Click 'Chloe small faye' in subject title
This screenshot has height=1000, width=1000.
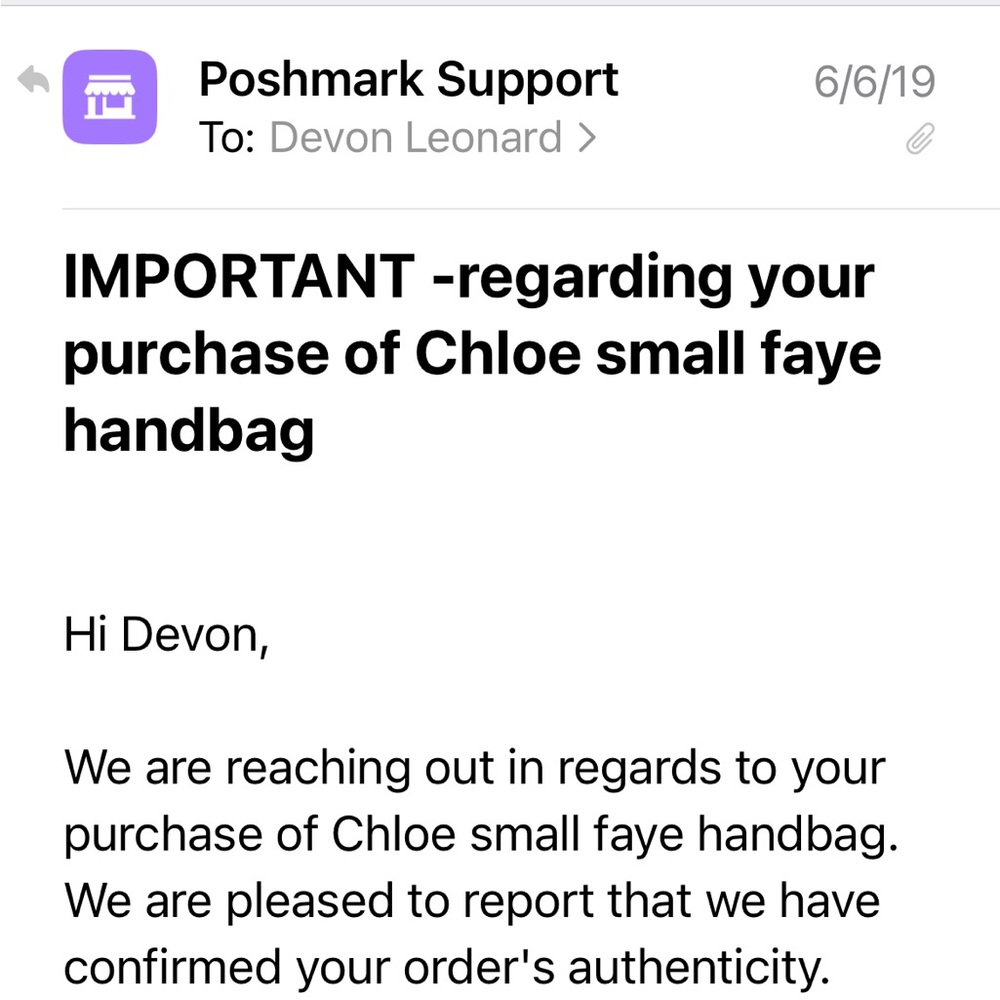click(x=649, y=354)
